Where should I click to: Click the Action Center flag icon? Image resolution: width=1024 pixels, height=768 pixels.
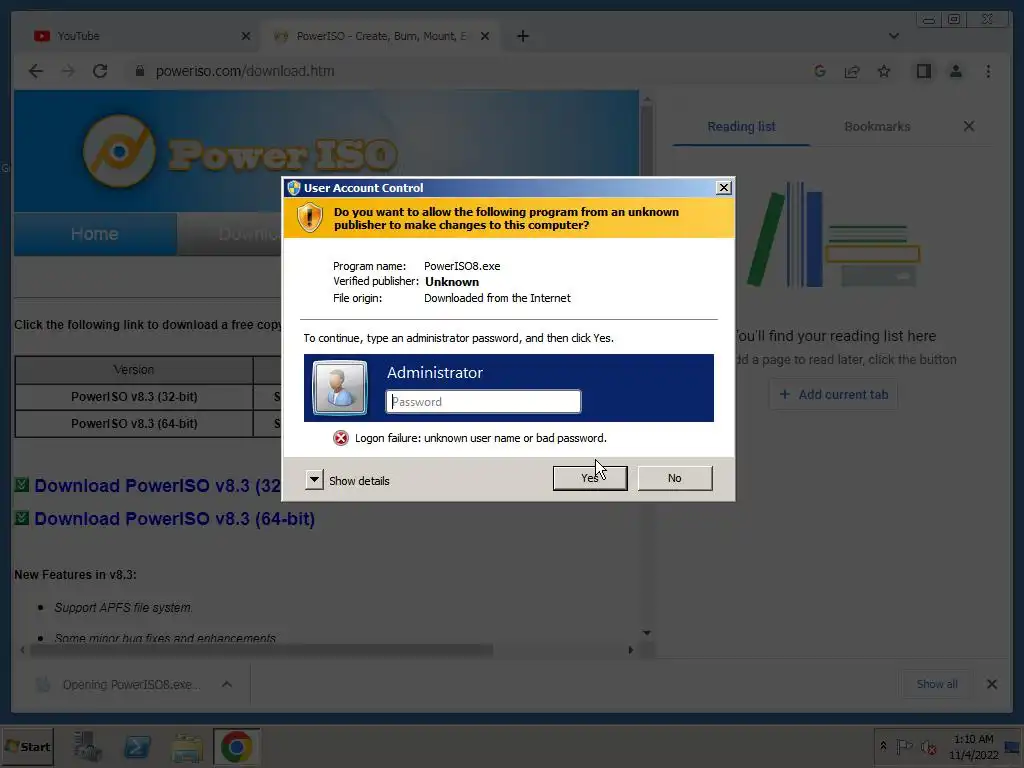[x=904, y=746]
